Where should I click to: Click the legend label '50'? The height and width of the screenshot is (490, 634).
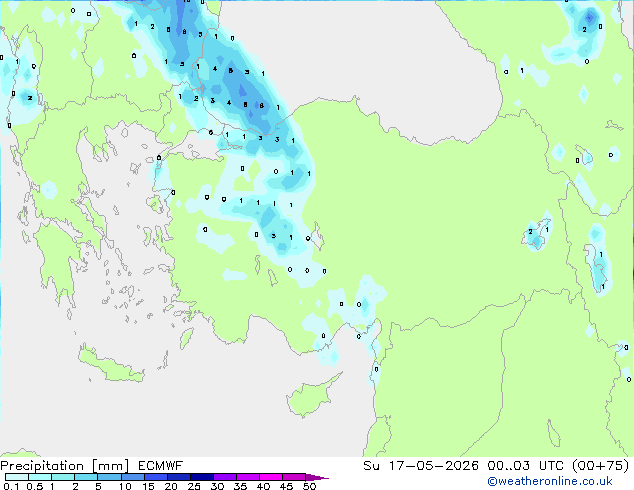tap(309, 486)
